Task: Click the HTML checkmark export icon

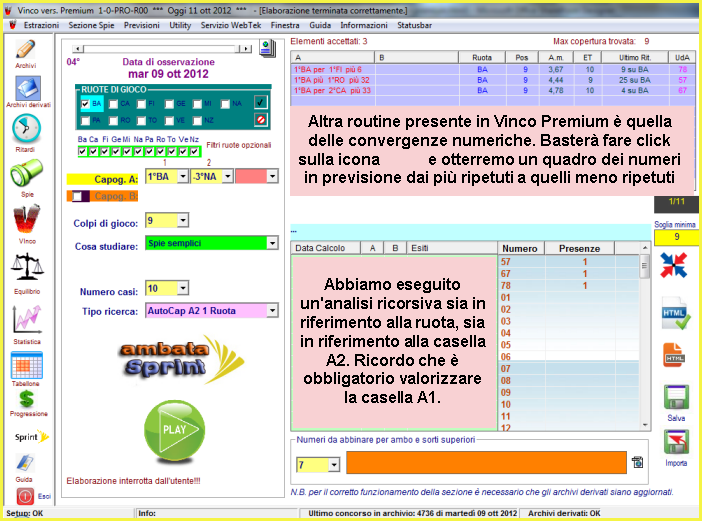Action: [x=676, y=314]
